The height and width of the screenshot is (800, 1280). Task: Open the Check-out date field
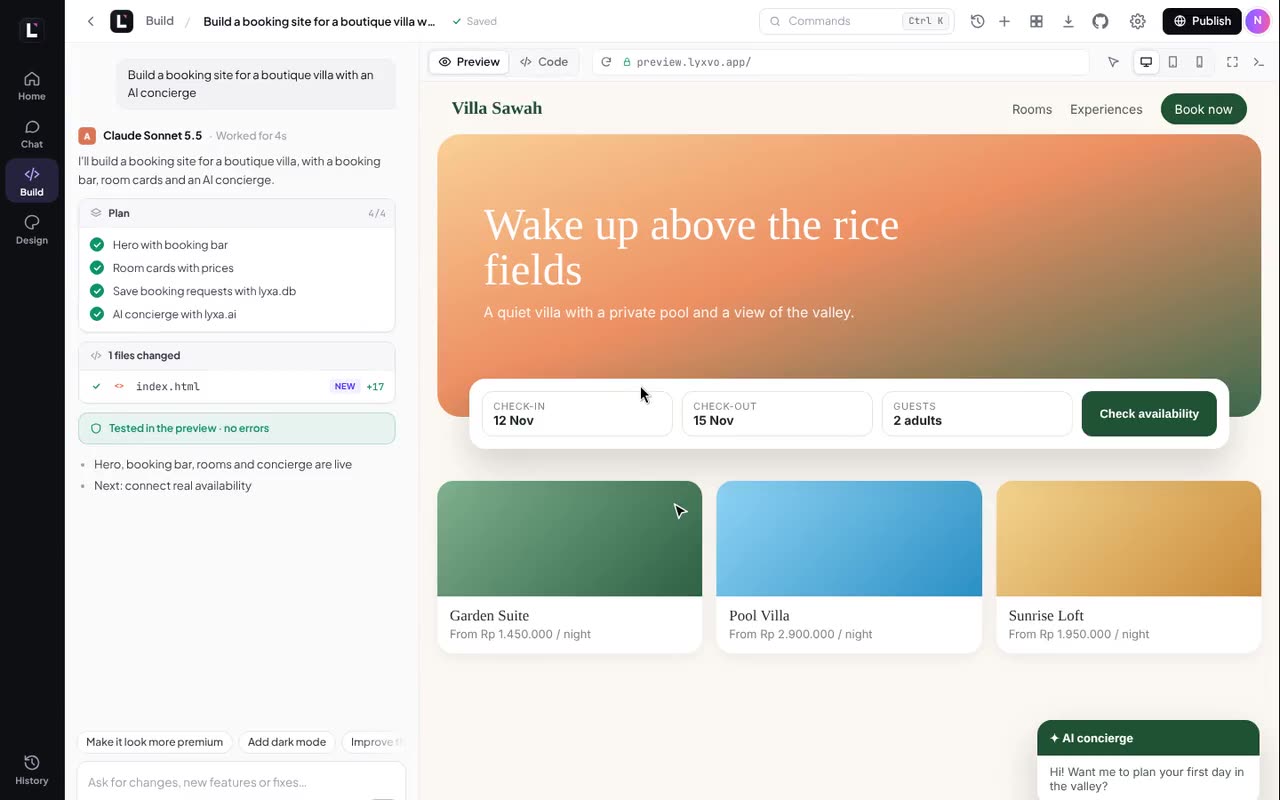[x=777, y=414]
